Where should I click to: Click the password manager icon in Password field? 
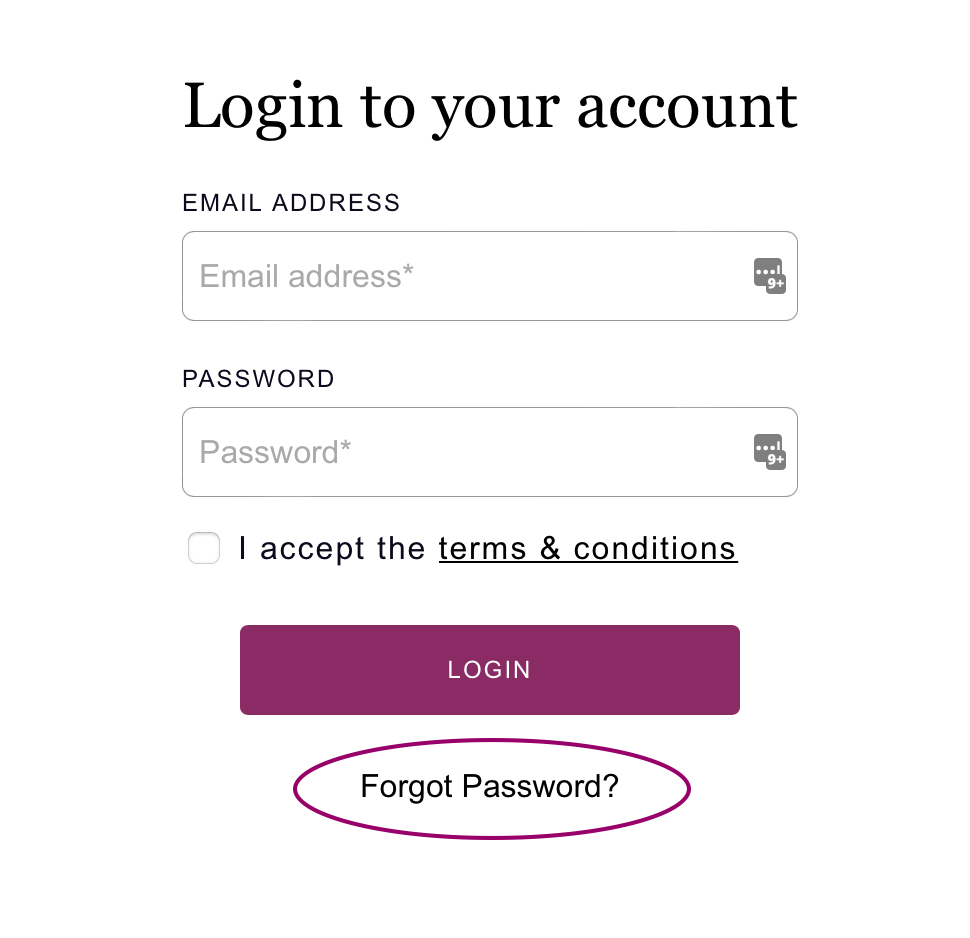(x=767, y=449)
